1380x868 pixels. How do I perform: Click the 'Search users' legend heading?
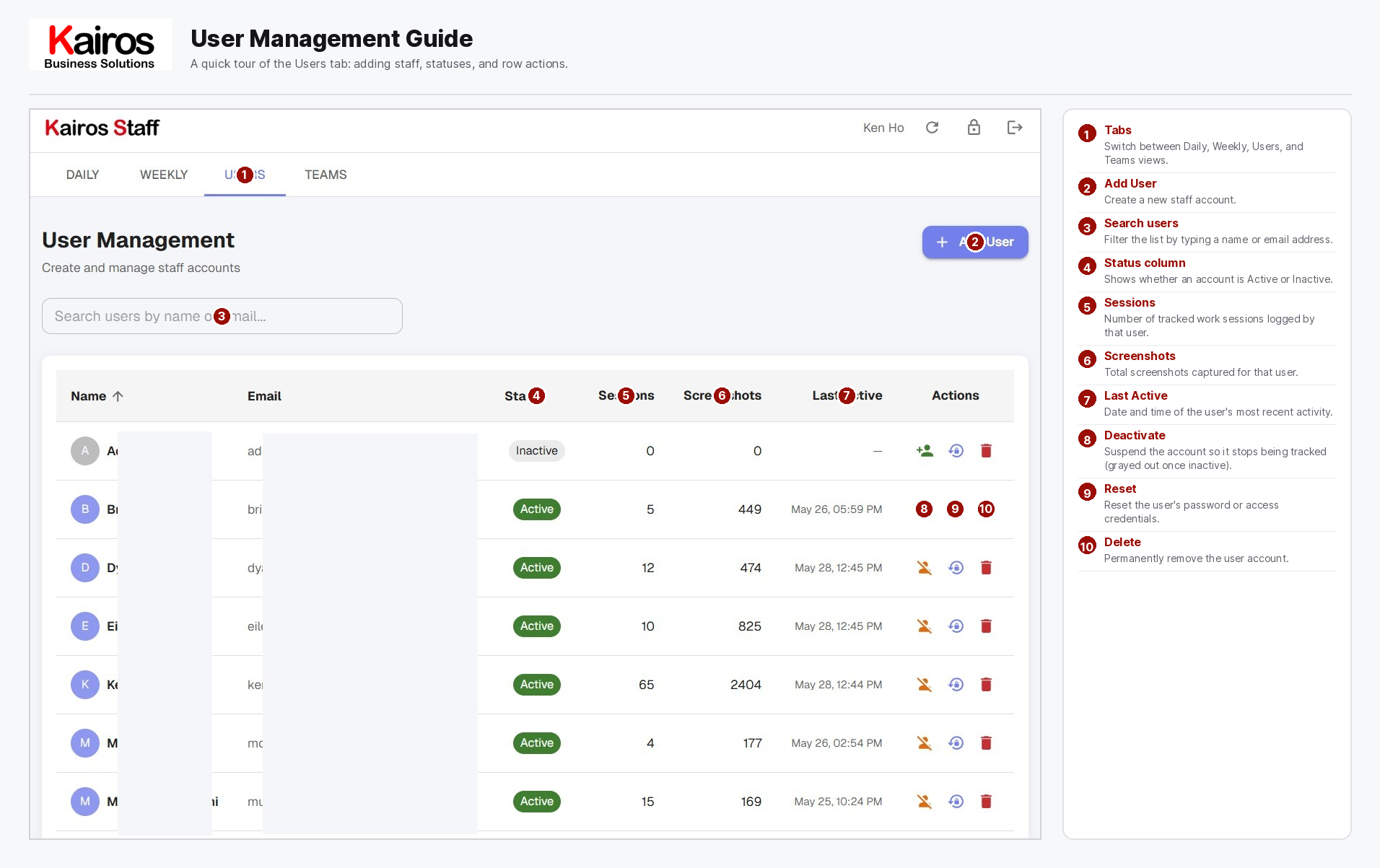1141,224
